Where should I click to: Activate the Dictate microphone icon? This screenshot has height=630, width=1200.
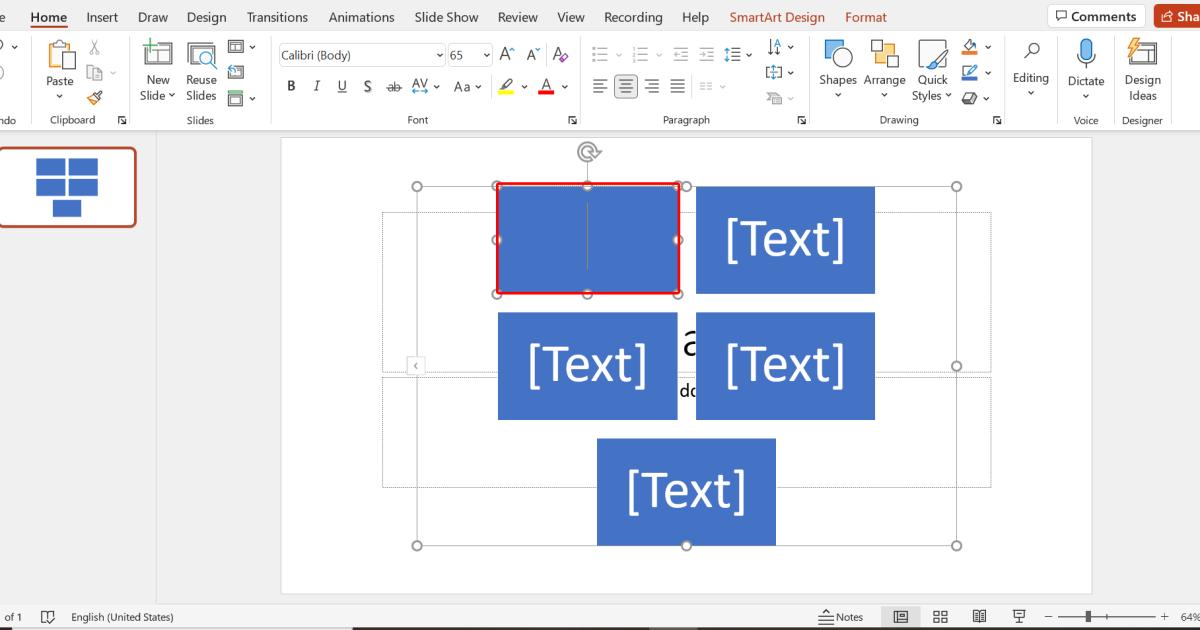point(1085,62)
